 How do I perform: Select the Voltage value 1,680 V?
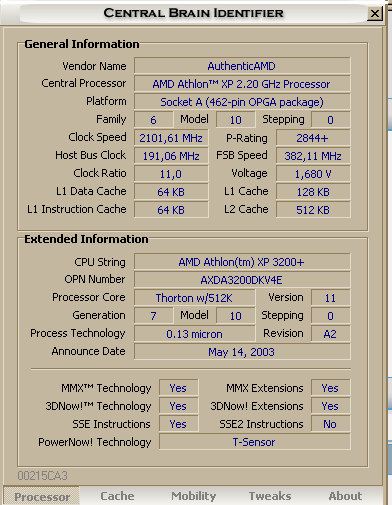point(313,174)
